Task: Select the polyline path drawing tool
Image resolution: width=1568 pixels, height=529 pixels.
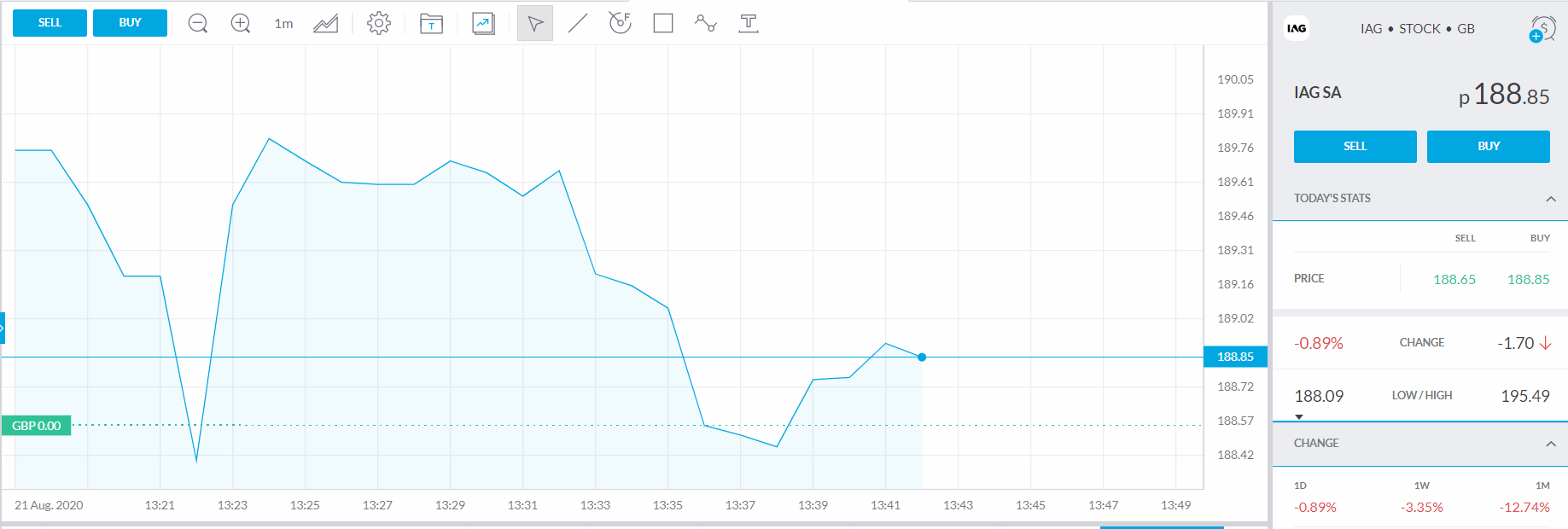Action: (x=706, y=24)
